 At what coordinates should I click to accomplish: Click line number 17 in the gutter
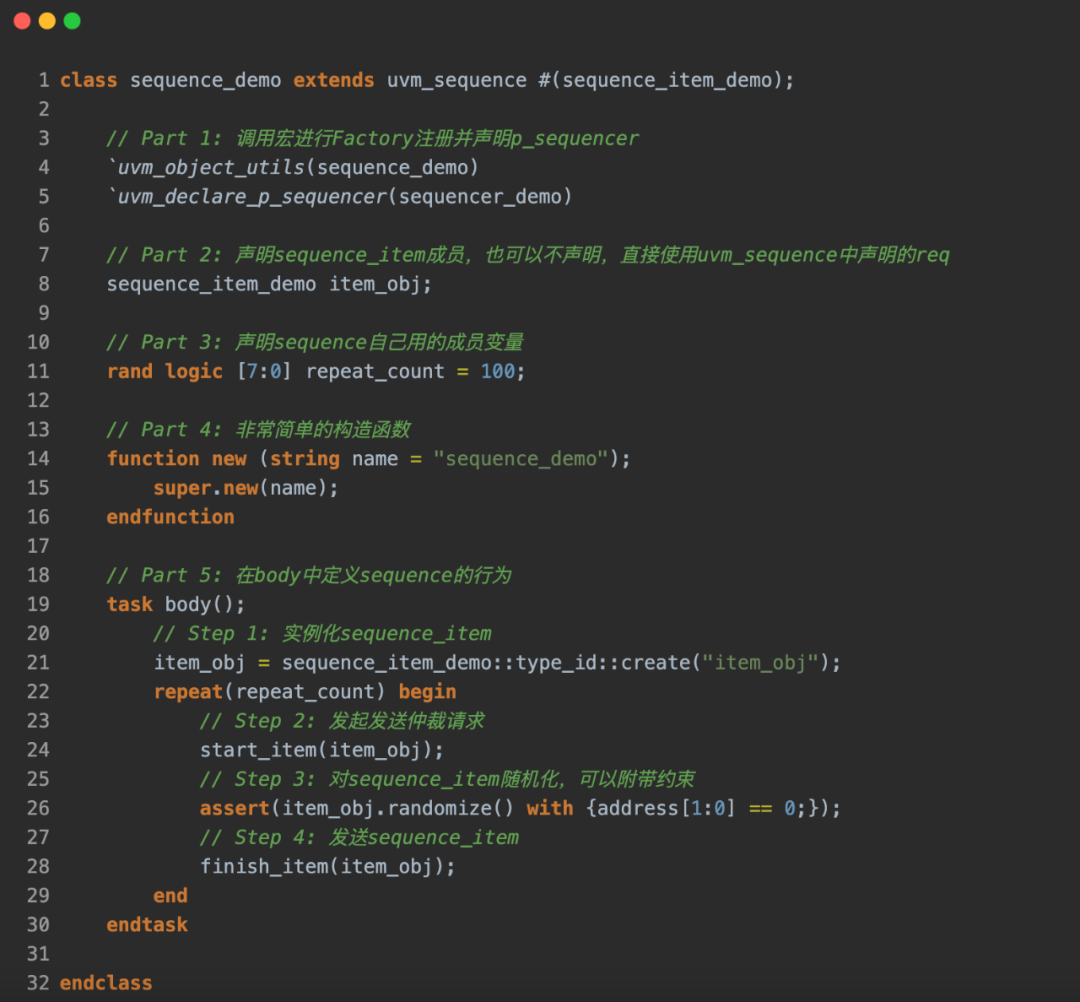click(x=39, y=546)
